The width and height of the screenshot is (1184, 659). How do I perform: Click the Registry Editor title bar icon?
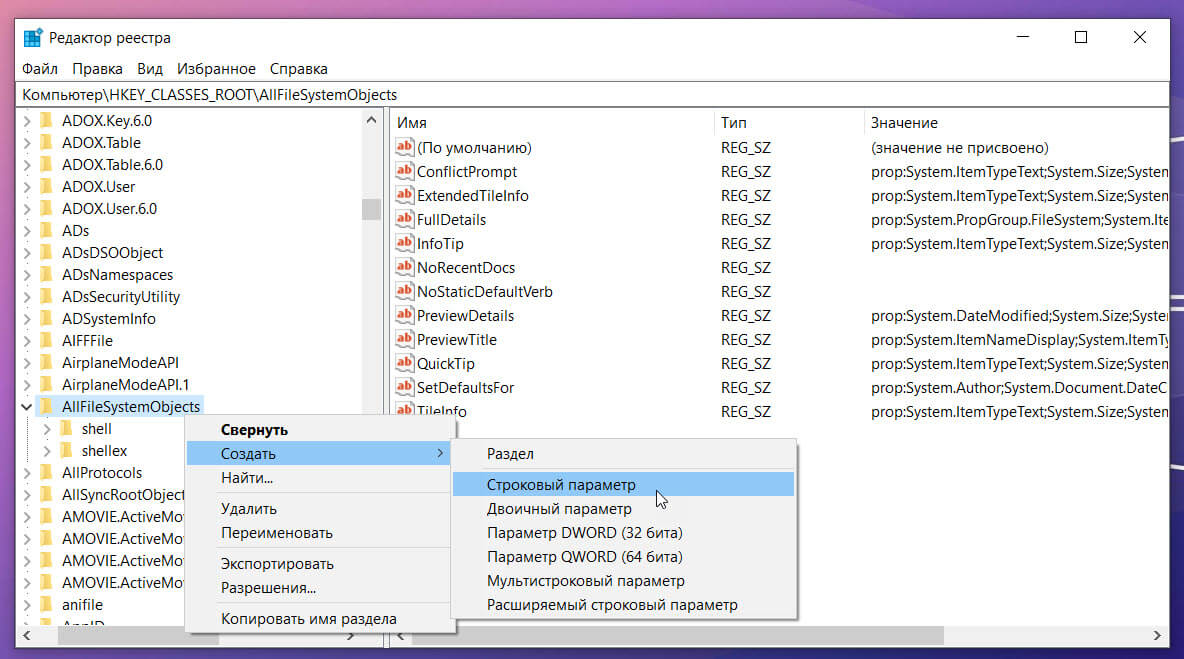(x=33, y=38)
